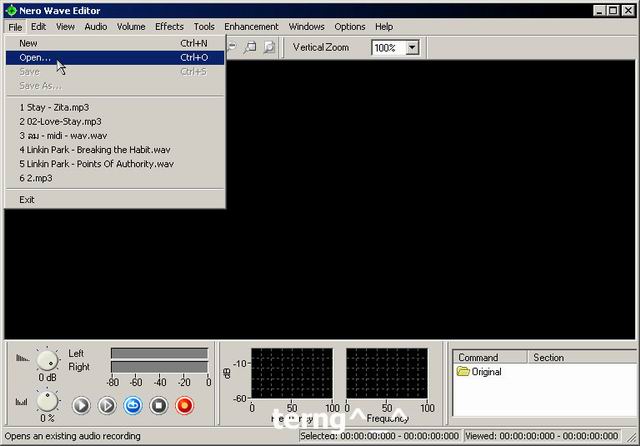Click the 0 % lower knob

(47, 401)
